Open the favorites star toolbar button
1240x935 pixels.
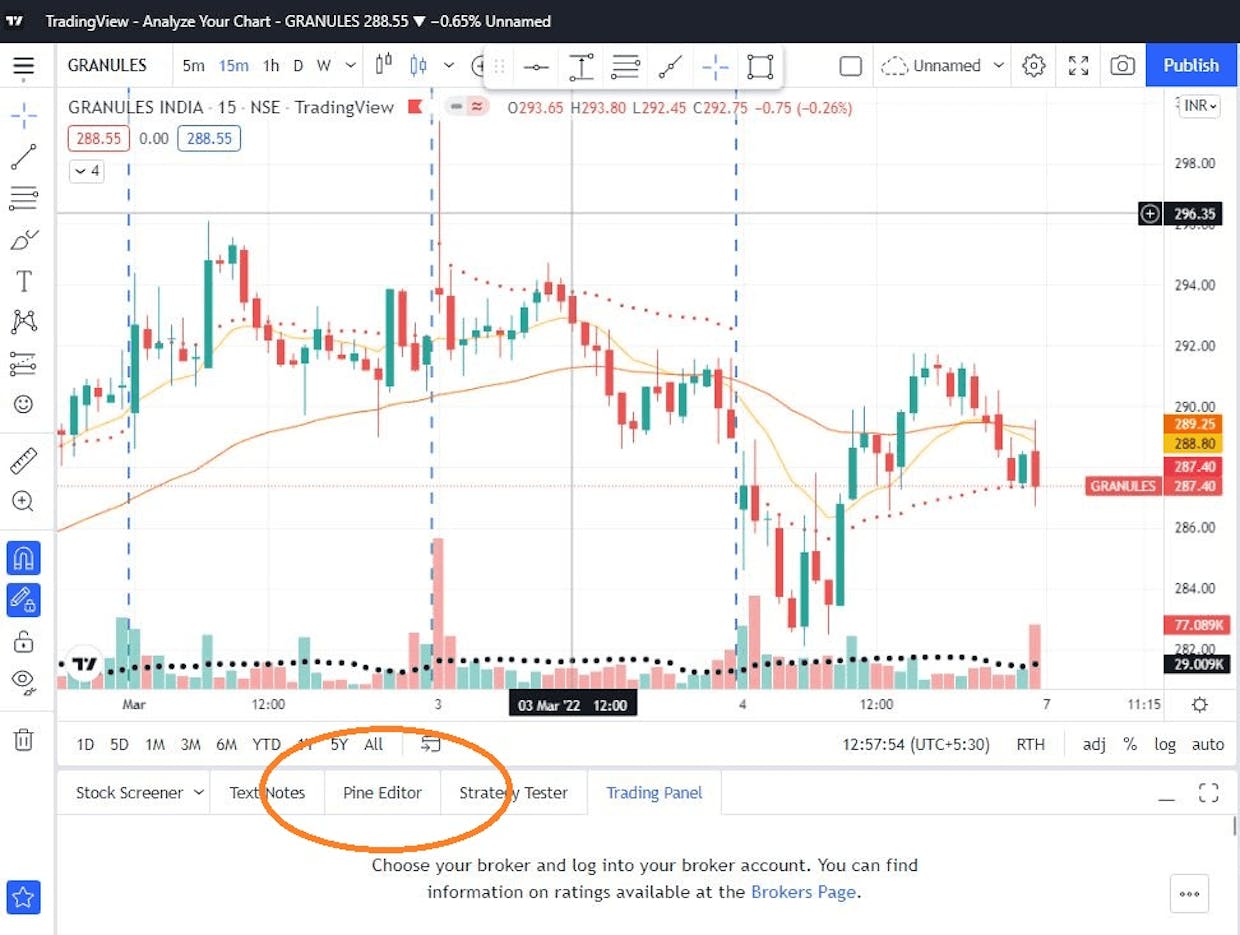click(x=23, y=897)
